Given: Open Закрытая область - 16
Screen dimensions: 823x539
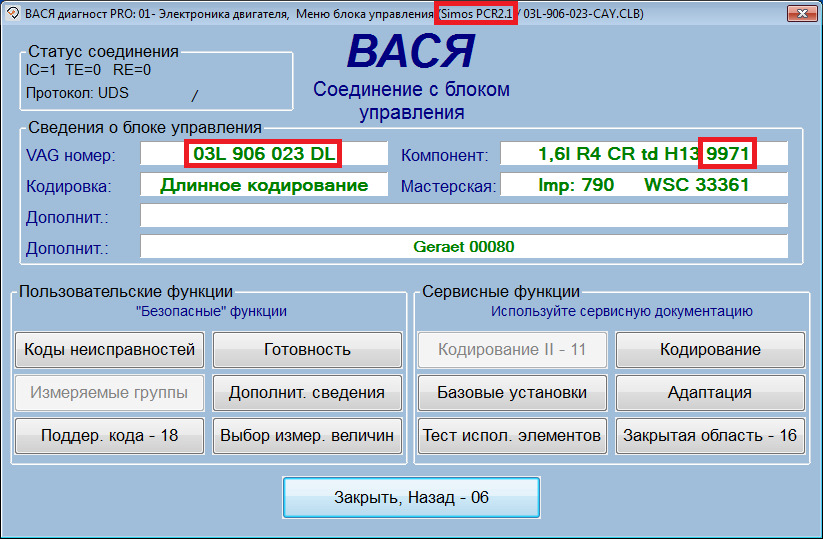Looking at the screenshot, I should click(x=710, y=436).
